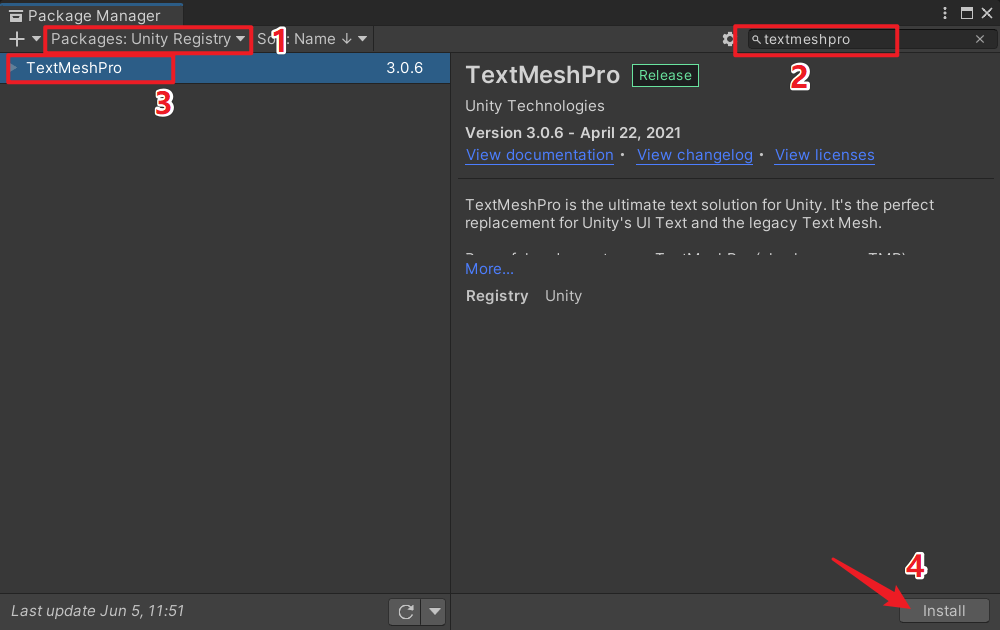
Task: Open the window kebab options menu
Action: pos(945,13)
